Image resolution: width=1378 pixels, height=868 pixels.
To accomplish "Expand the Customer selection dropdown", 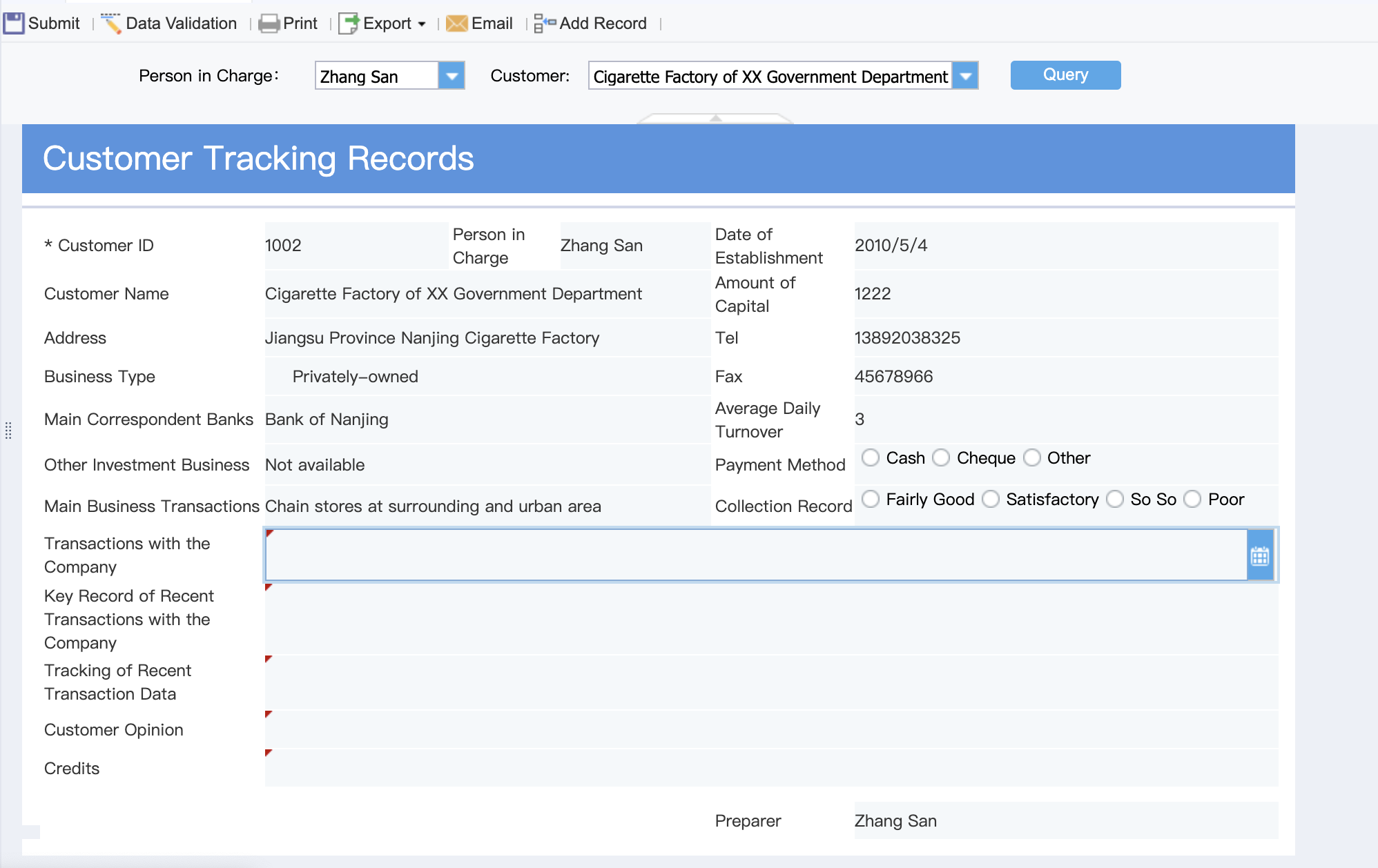I will 964,76.
